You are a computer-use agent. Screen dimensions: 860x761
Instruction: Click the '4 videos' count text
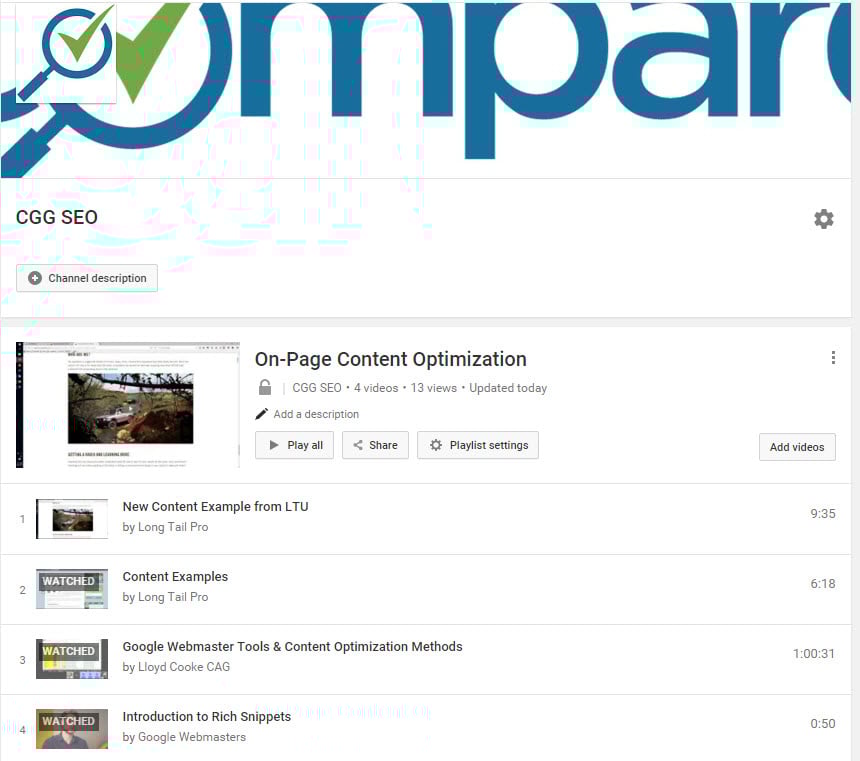376,388
